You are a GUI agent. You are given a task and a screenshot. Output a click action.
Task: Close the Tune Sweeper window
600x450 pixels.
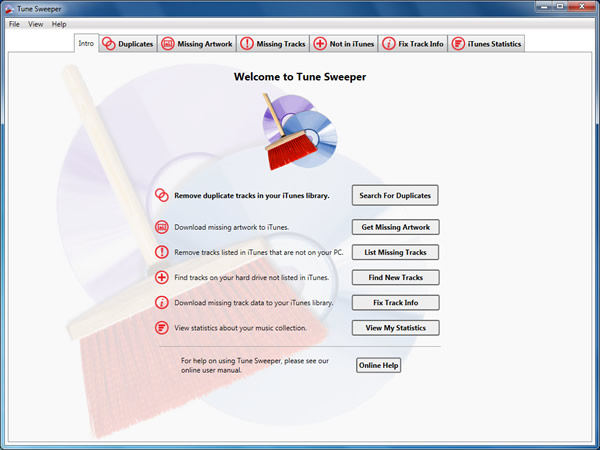(581, 7)
